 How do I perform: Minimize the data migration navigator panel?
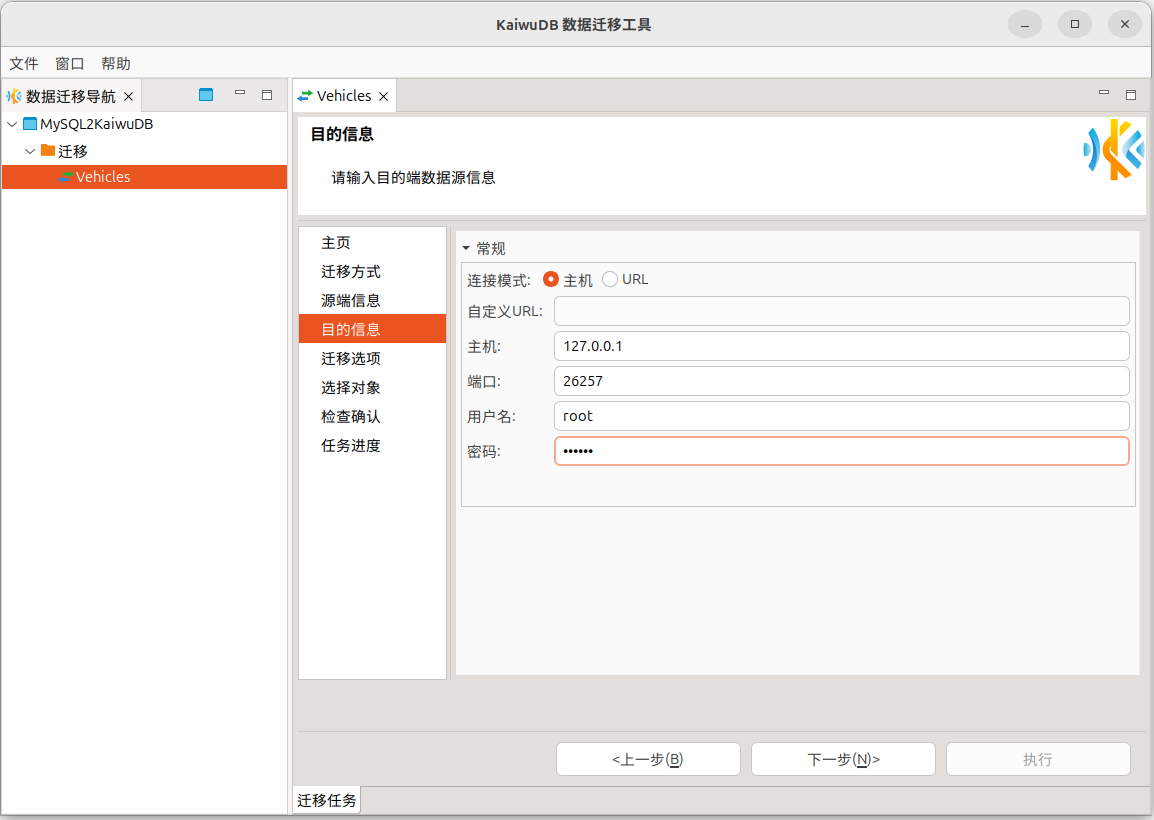(x=240, y=94)
